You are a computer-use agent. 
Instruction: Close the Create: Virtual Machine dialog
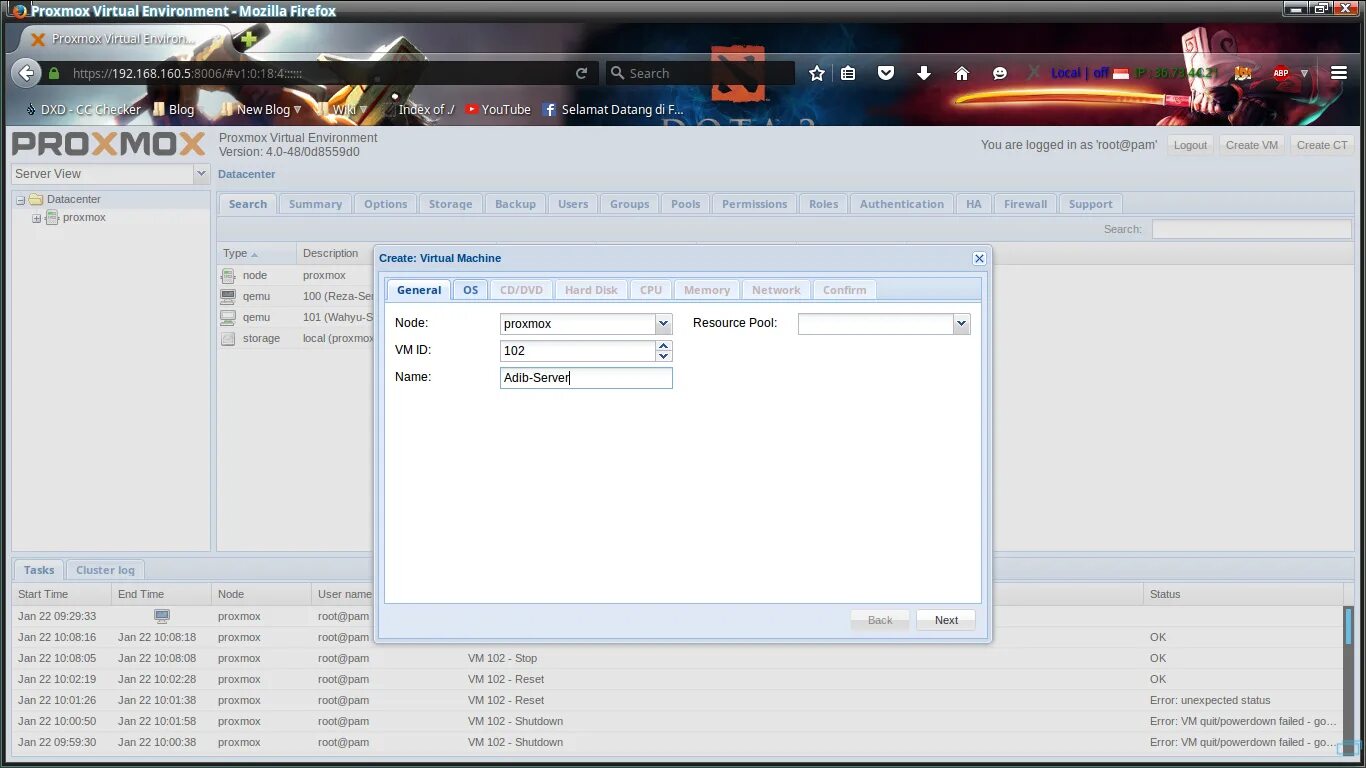click(x=979, y=258)
